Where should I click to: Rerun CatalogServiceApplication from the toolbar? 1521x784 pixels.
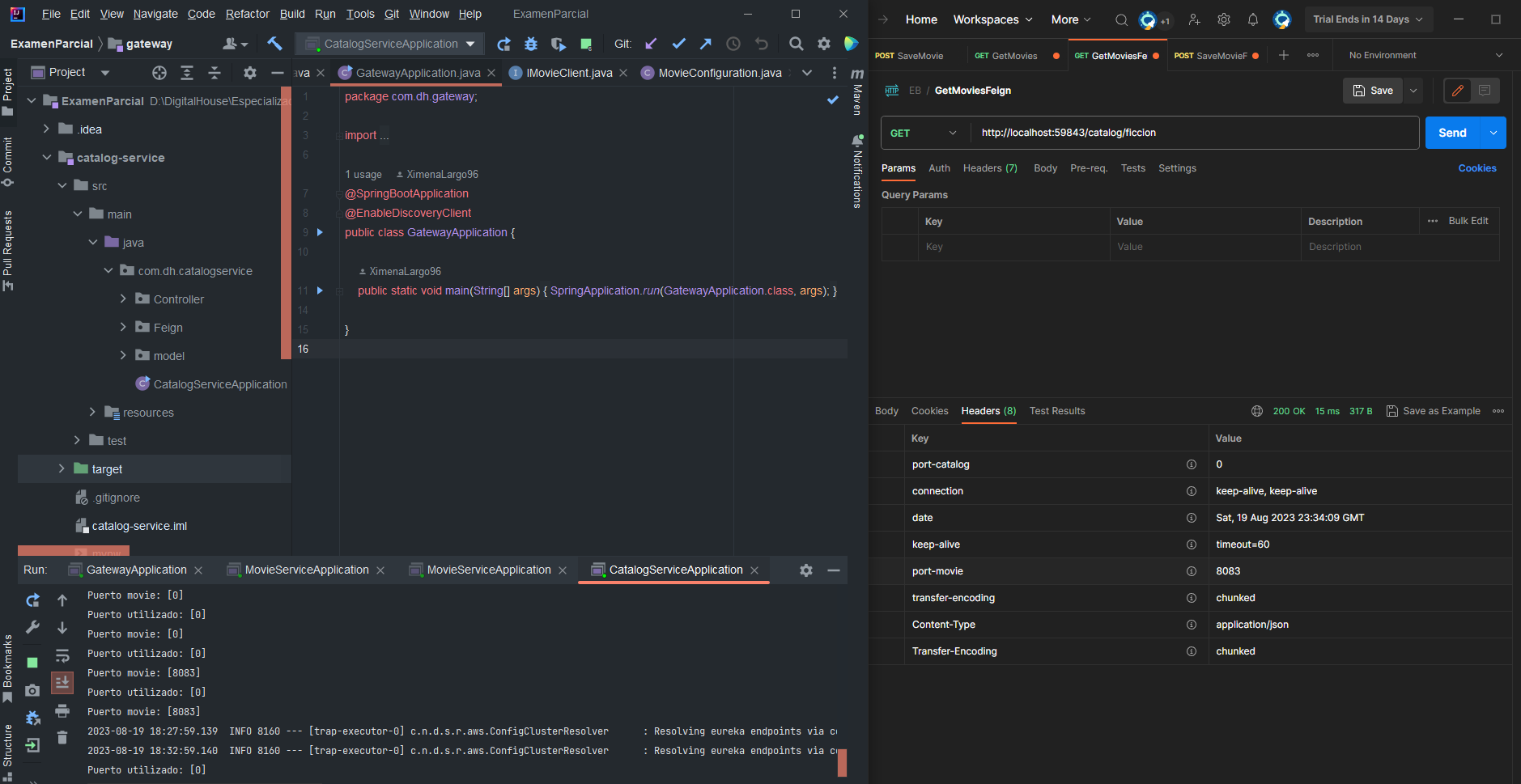click(x=503, y=44)
